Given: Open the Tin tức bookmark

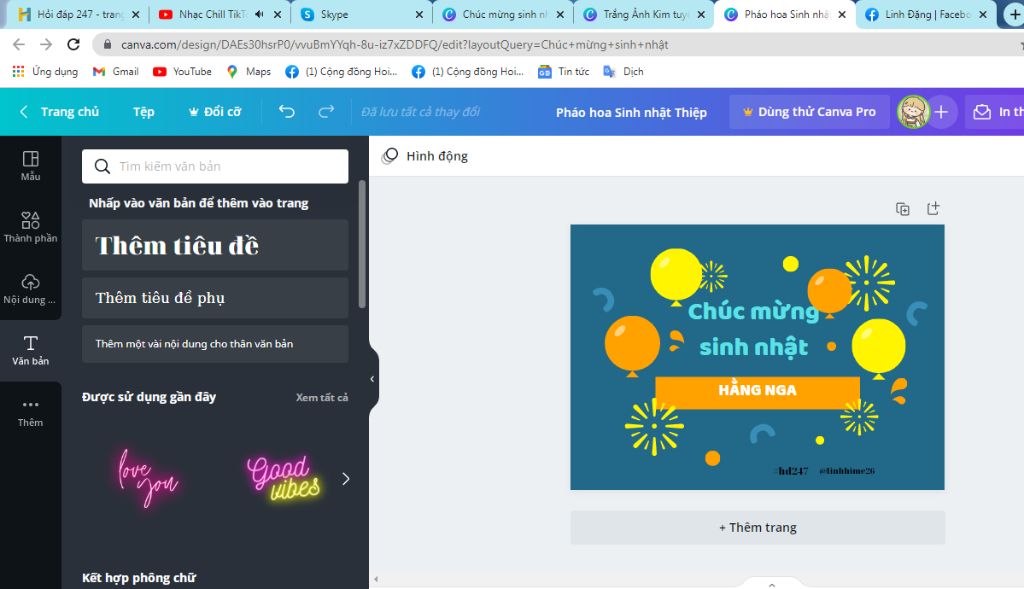Looking at the screenshot, I should [564, 72].
